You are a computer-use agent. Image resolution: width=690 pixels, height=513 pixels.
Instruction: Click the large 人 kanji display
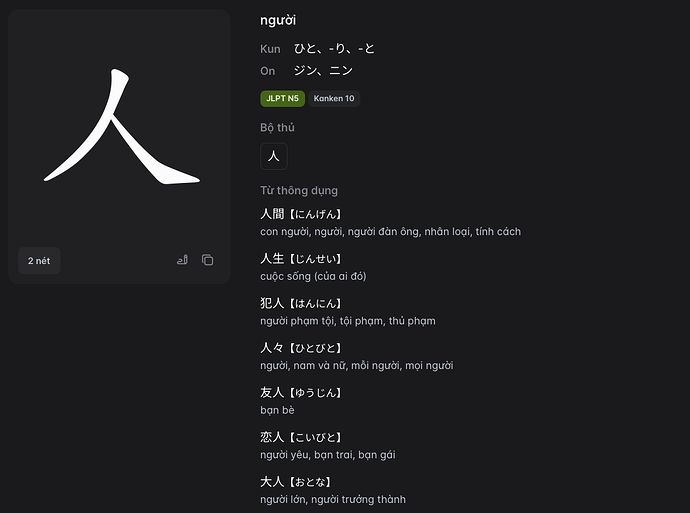[x=120, y=128]
